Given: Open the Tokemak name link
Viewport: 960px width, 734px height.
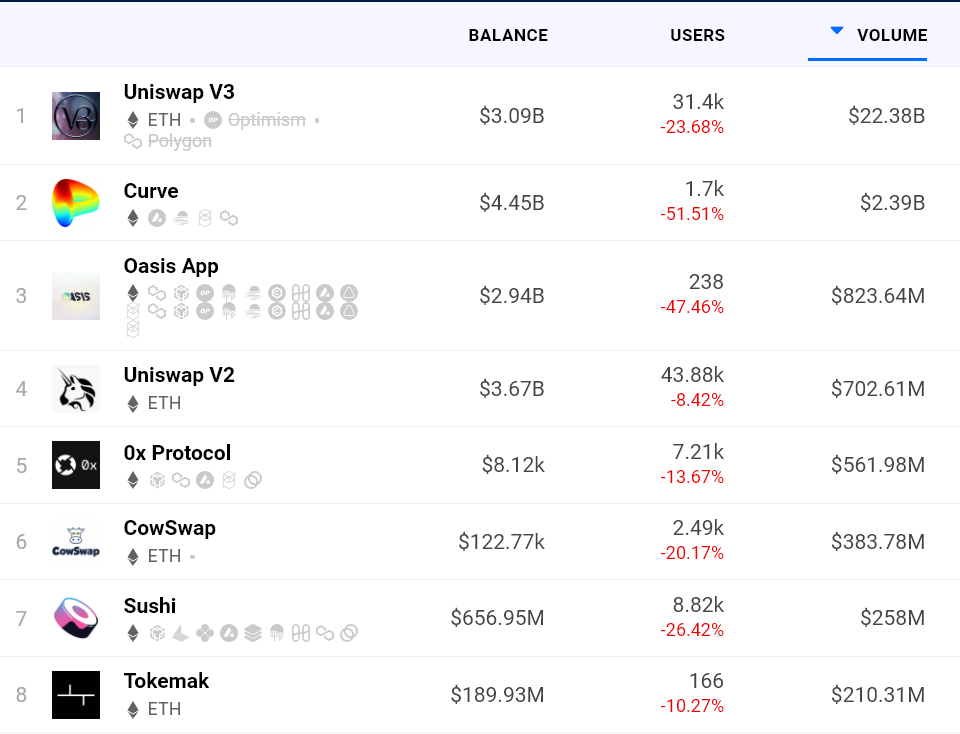Looking at the screenshot, I should (x=166, y=681).
